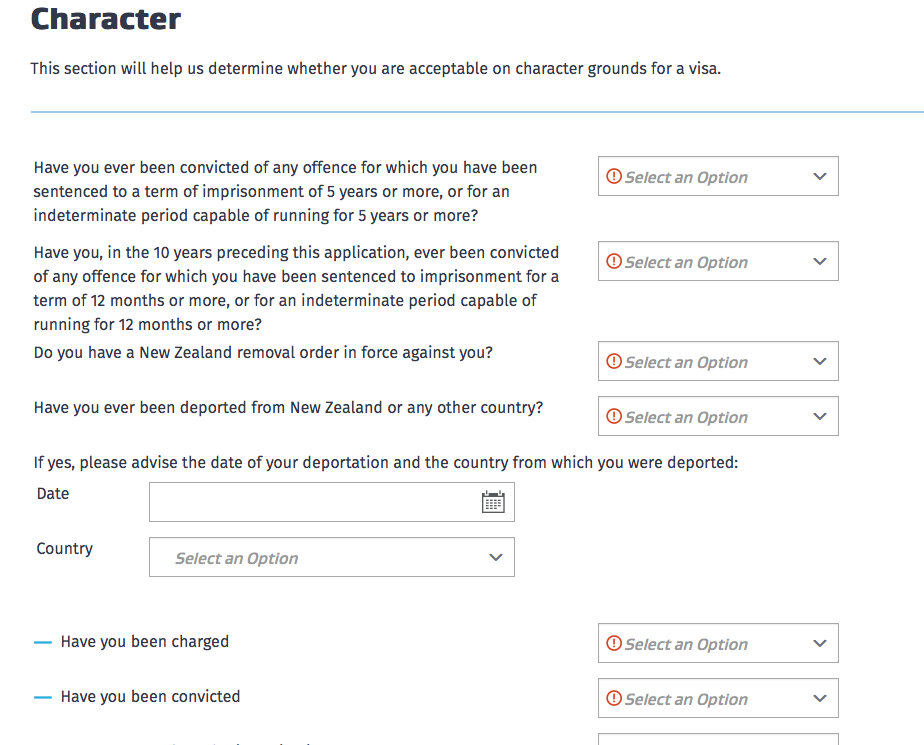The image size is (924, 745).
Task: Open dropdown for ever been deported question
Action: [x=718, y=416]
